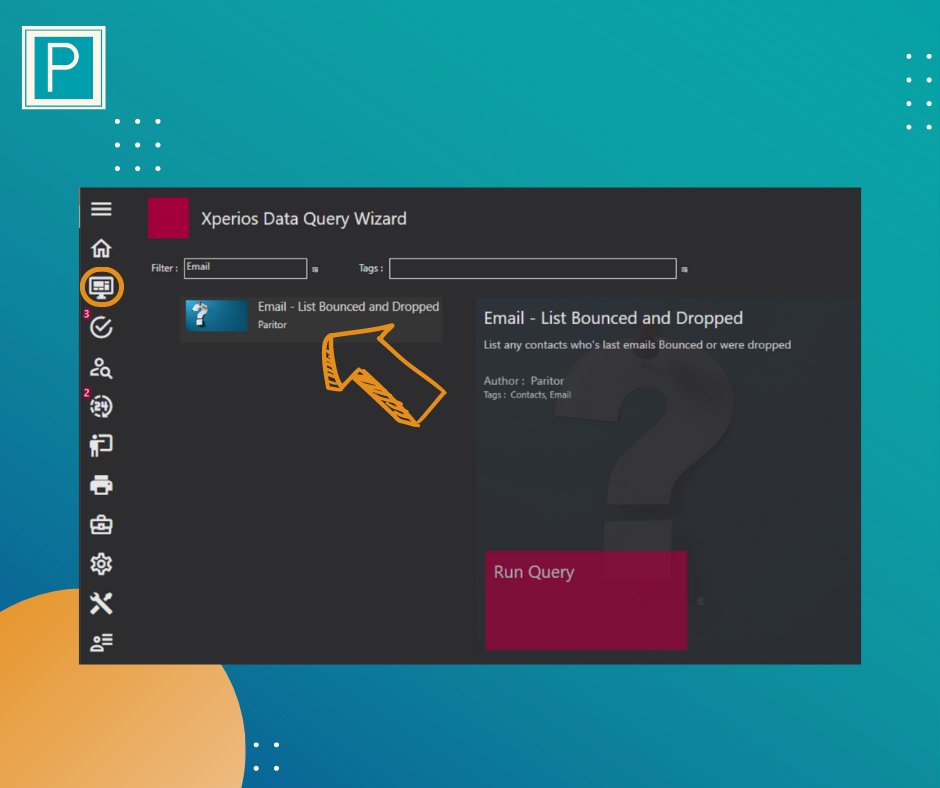Viewport: 940px width, 788px height.
Task: Click the Filter input containing Email
Action: 246,268
